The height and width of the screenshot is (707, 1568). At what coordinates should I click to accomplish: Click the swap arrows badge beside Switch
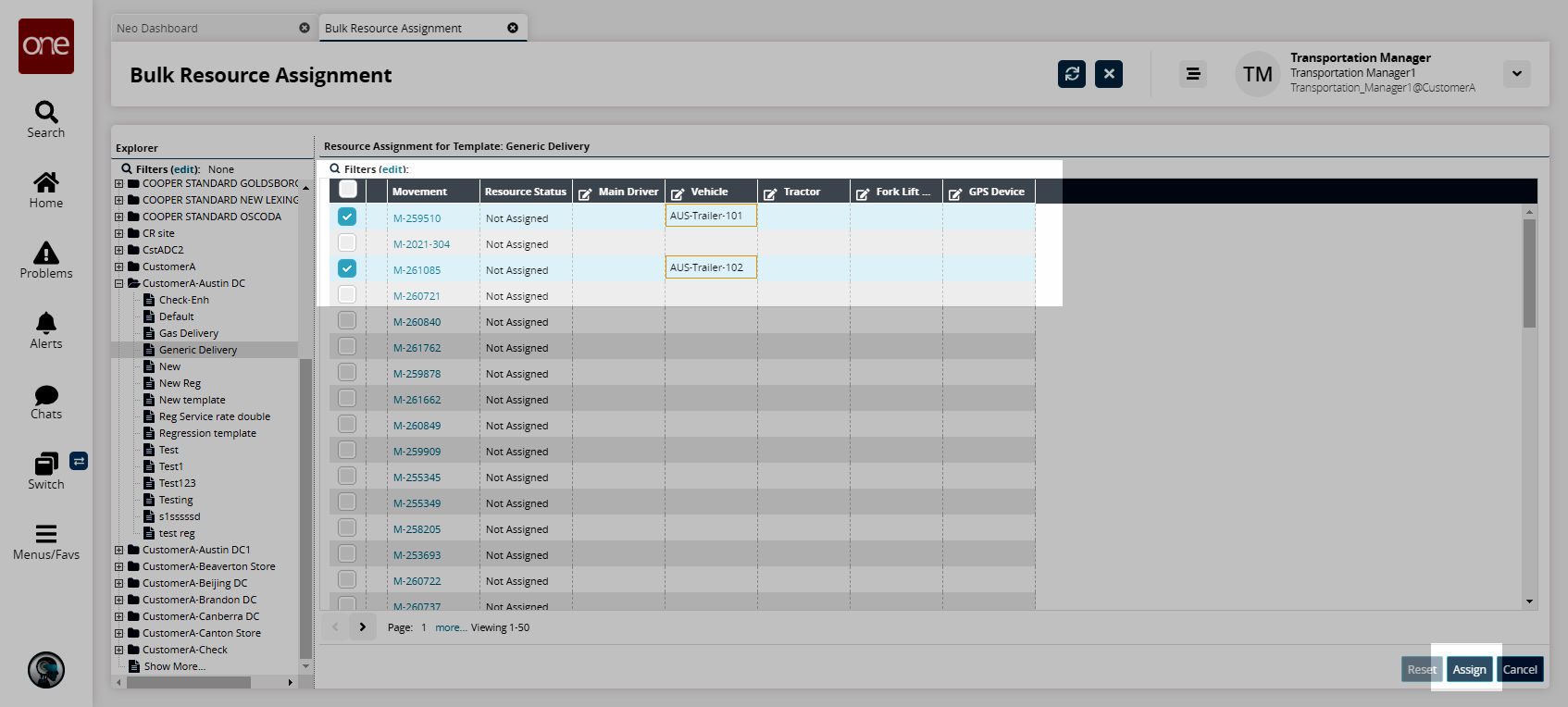[x=79, y=461]
